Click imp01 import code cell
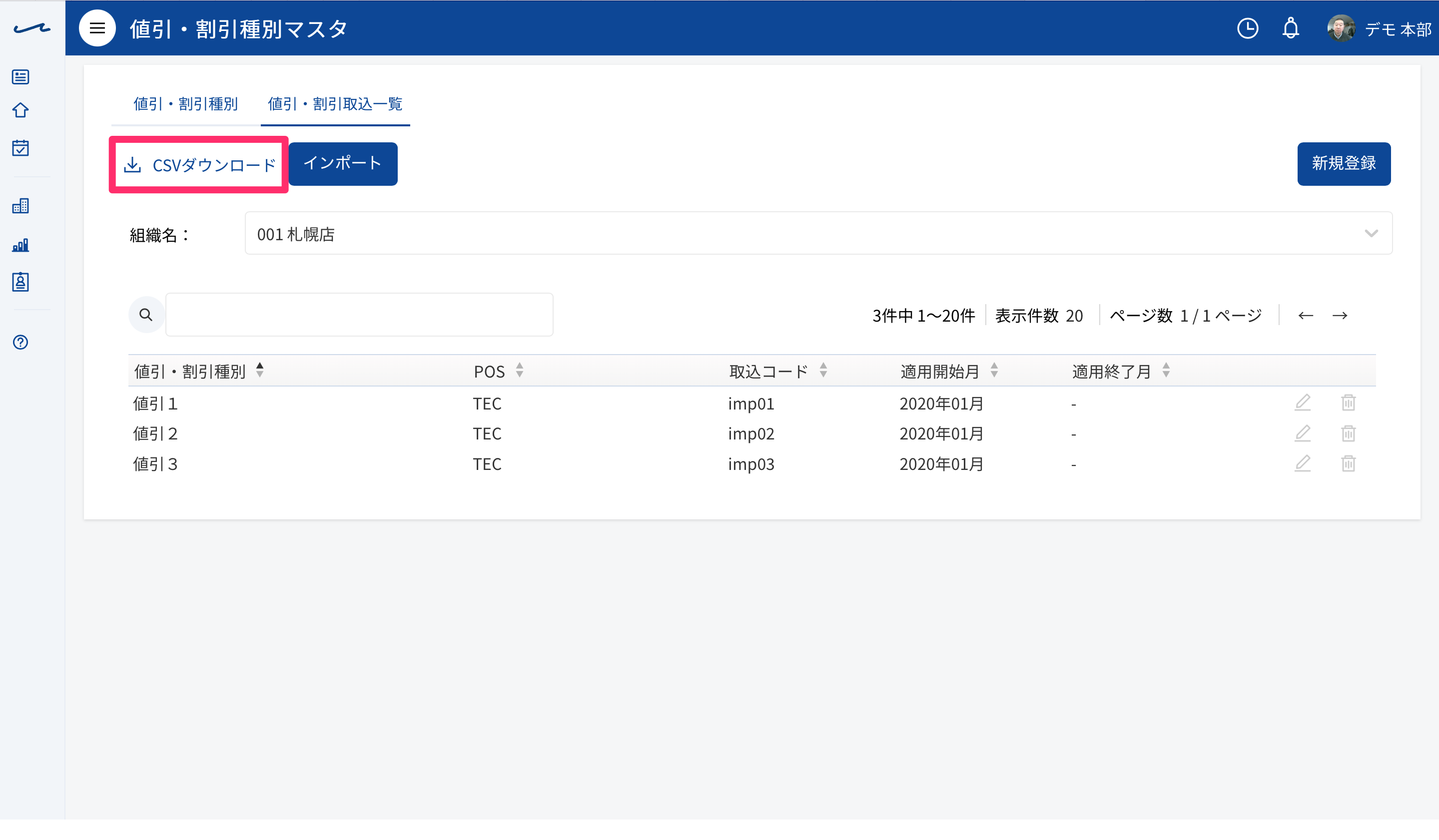 tap(751, 404)
